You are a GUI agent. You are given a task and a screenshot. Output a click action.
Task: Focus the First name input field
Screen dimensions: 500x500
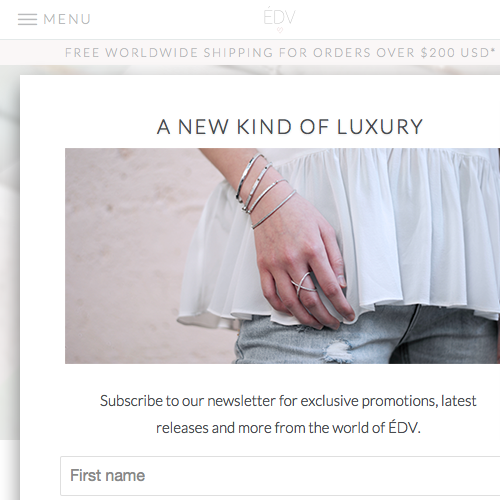pyautogui.click(x=280, y=476)
